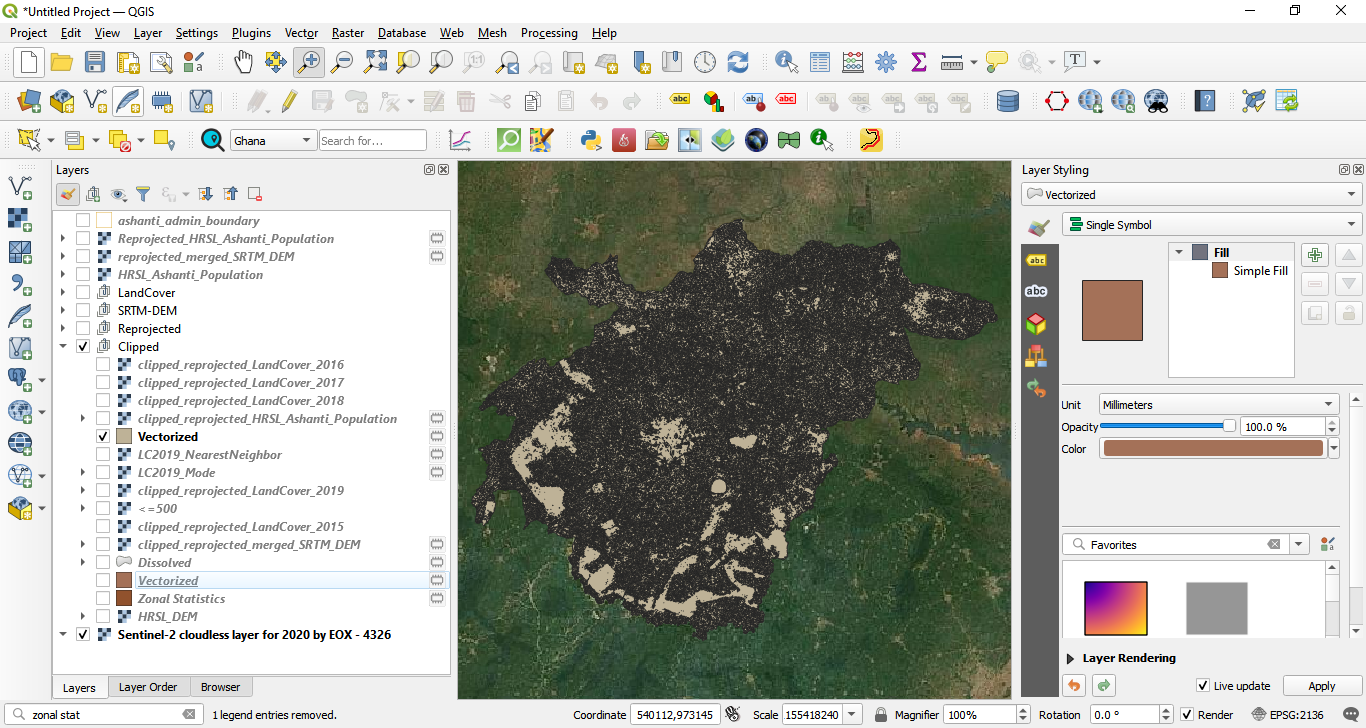The height and width of the screenshot is (728, 1366).
Task: Click the Coordinate input field
Action: click(x=674, y=715)
